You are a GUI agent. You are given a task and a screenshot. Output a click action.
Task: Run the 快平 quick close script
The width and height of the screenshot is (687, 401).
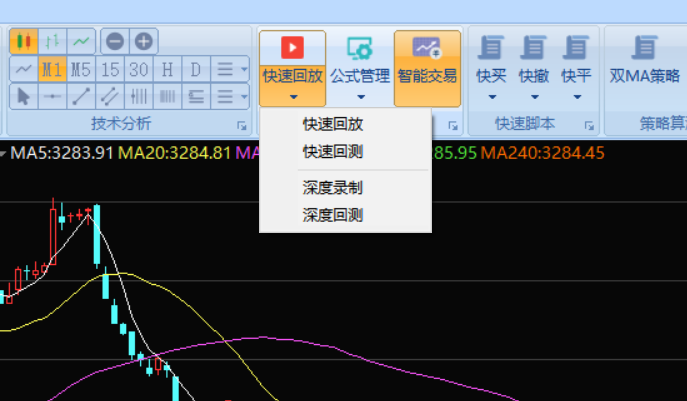pyautogui.click(x=576, y=59)
